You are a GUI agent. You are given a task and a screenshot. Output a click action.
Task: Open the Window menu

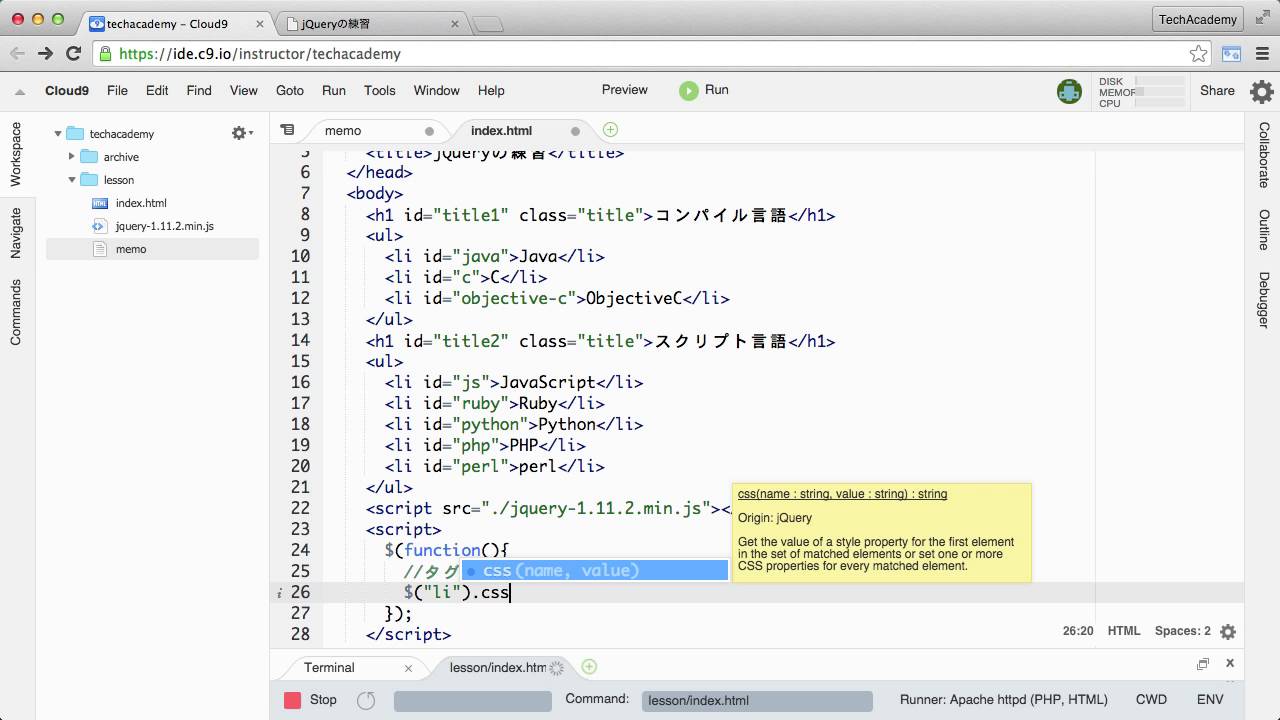click(x=437, y=90)
